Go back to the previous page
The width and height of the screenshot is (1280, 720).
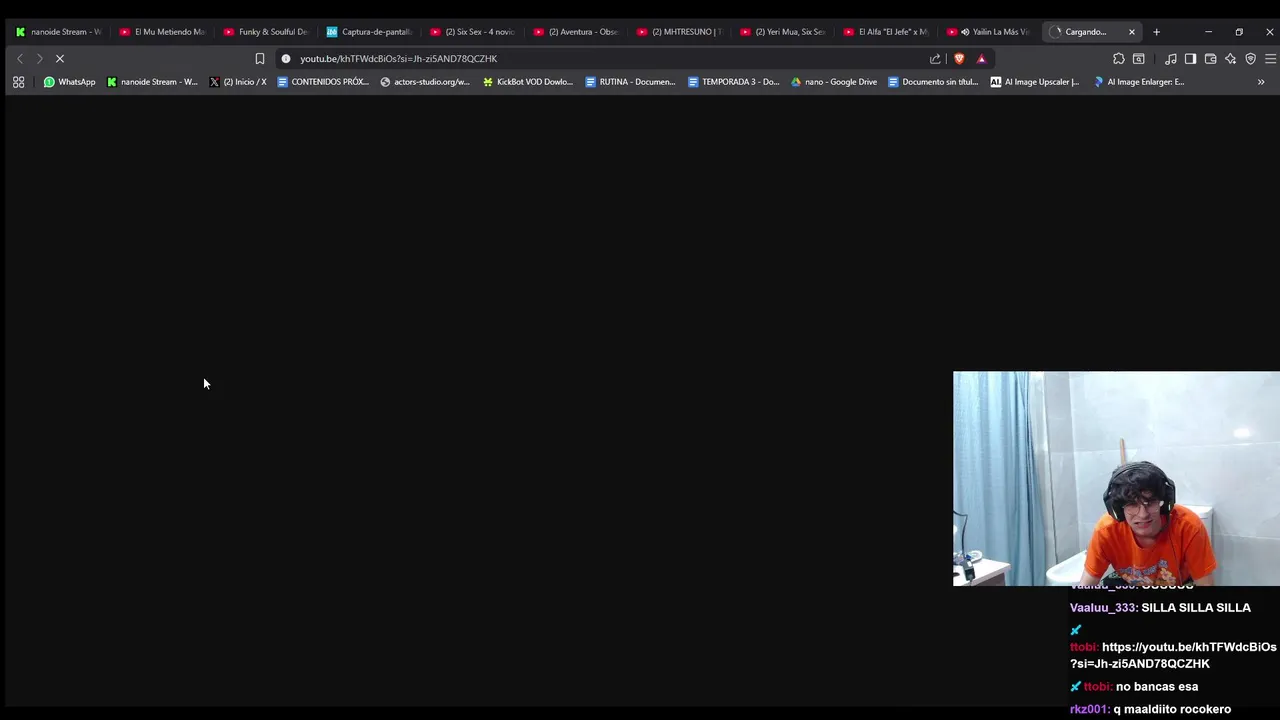click(20, 59)
